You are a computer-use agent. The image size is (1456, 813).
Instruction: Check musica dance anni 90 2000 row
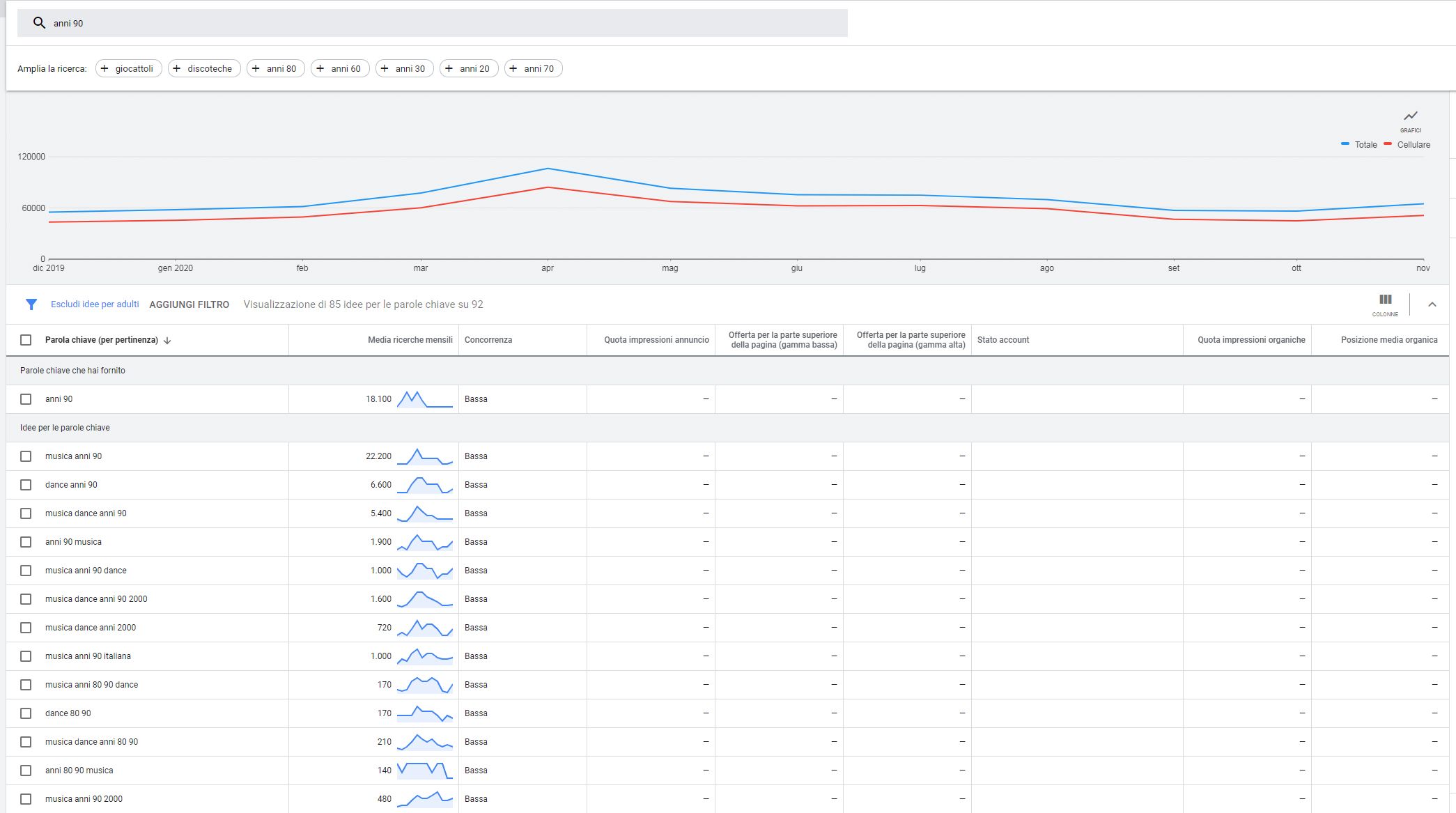pos(26,599)
